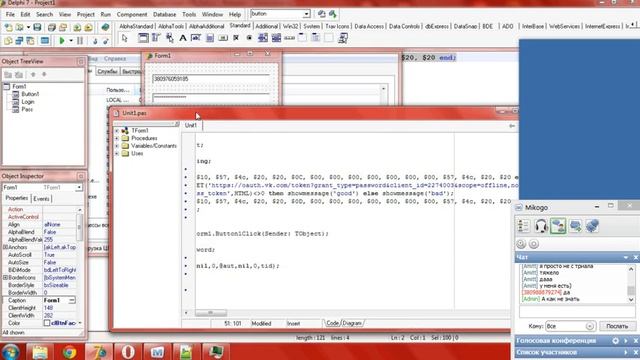Pick the ComboBox component in palette

(276, 38)
